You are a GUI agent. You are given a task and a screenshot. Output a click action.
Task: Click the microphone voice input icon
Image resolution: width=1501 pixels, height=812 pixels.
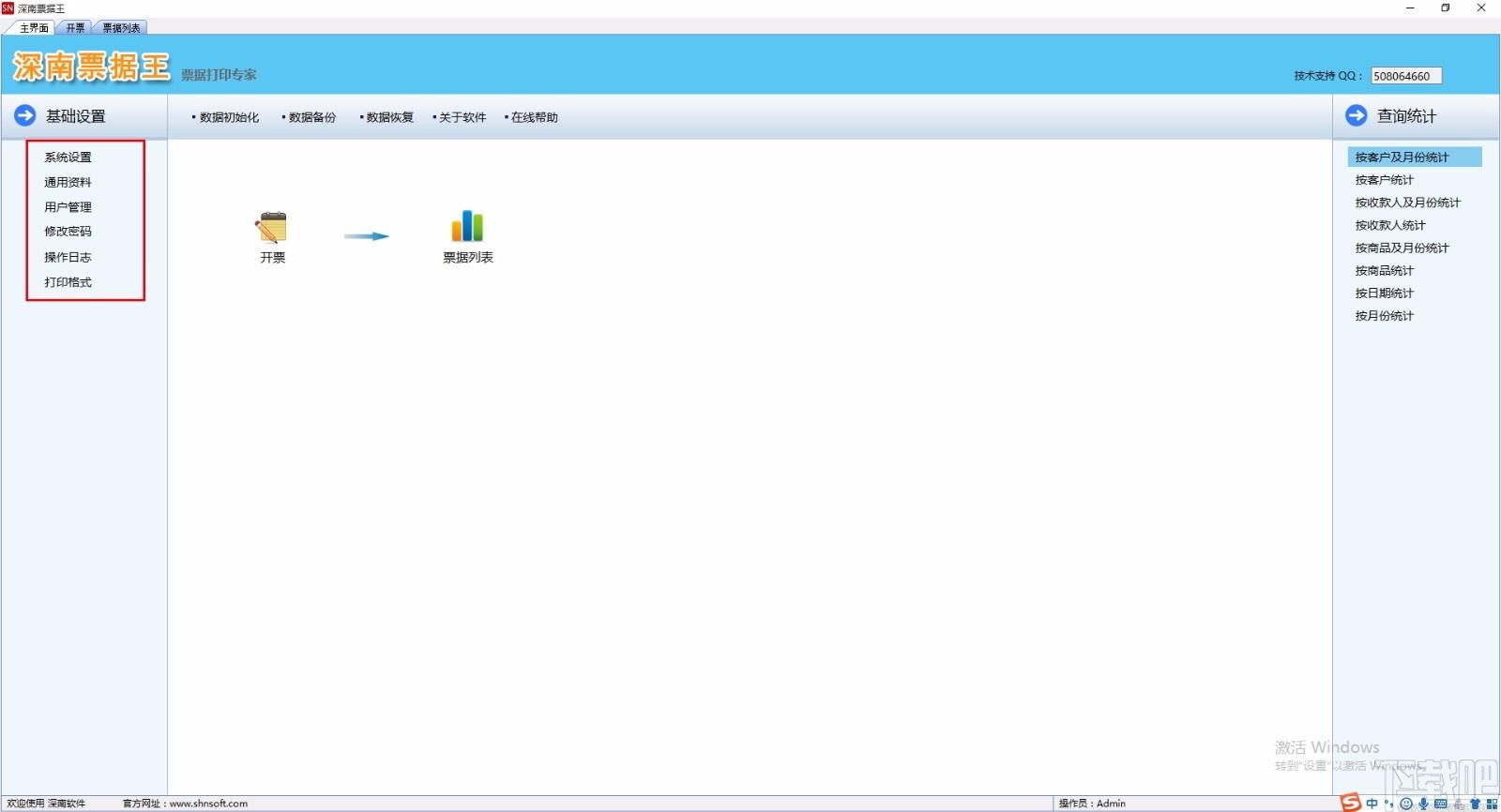[x=1423, y=804]
